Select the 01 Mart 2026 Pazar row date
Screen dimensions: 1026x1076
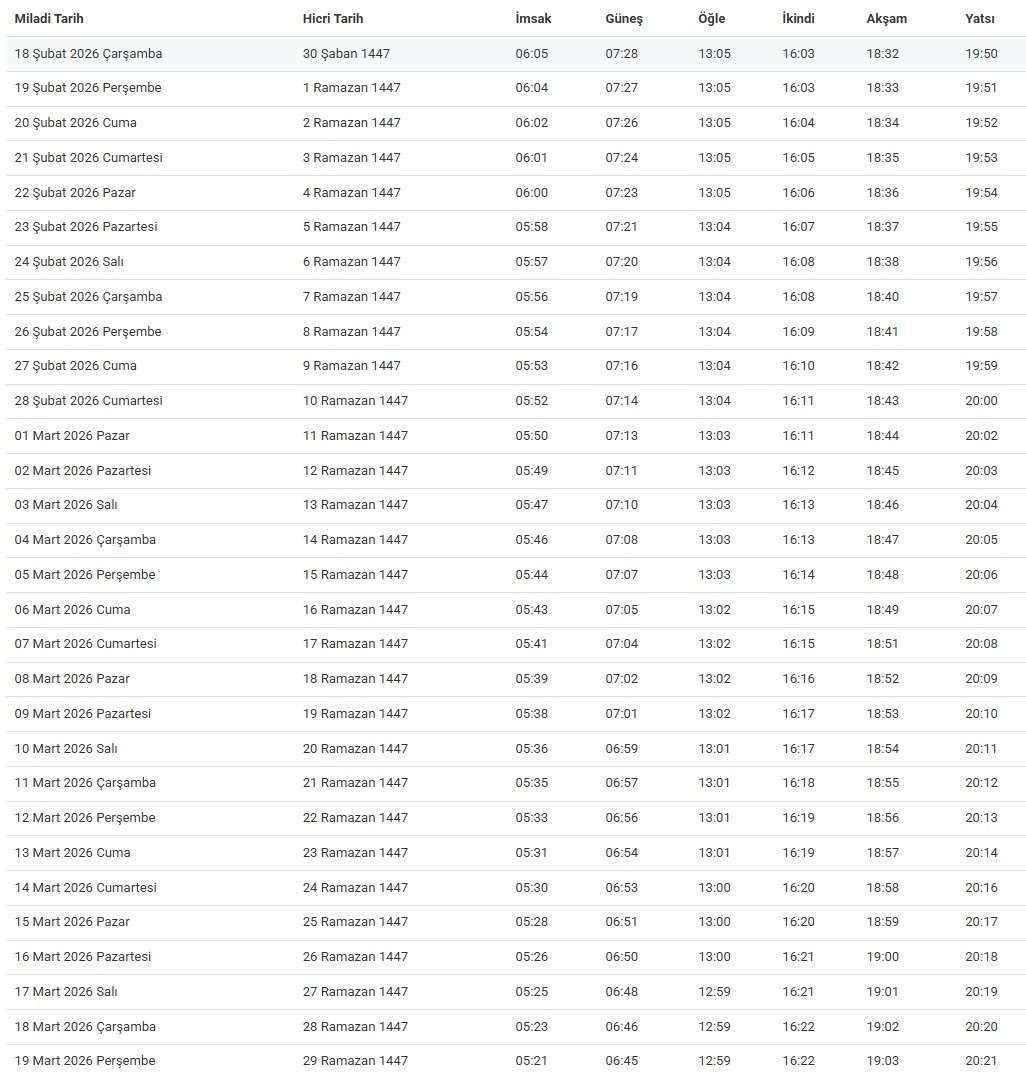72,436
